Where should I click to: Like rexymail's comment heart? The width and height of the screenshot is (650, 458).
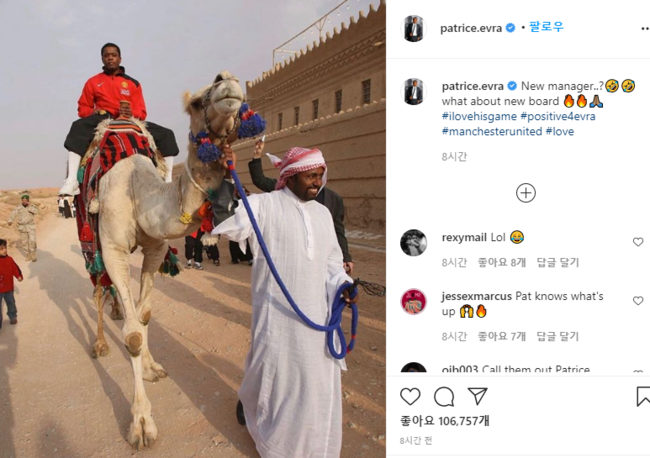[x=638, y=242]
